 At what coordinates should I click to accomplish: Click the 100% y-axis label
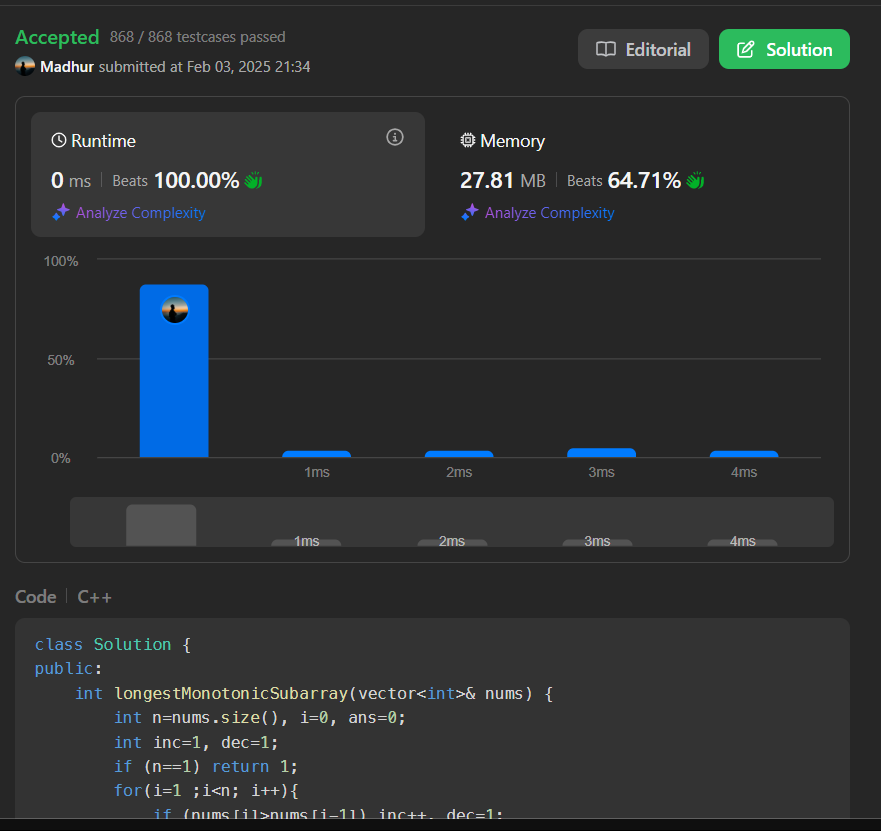point(61,261)
